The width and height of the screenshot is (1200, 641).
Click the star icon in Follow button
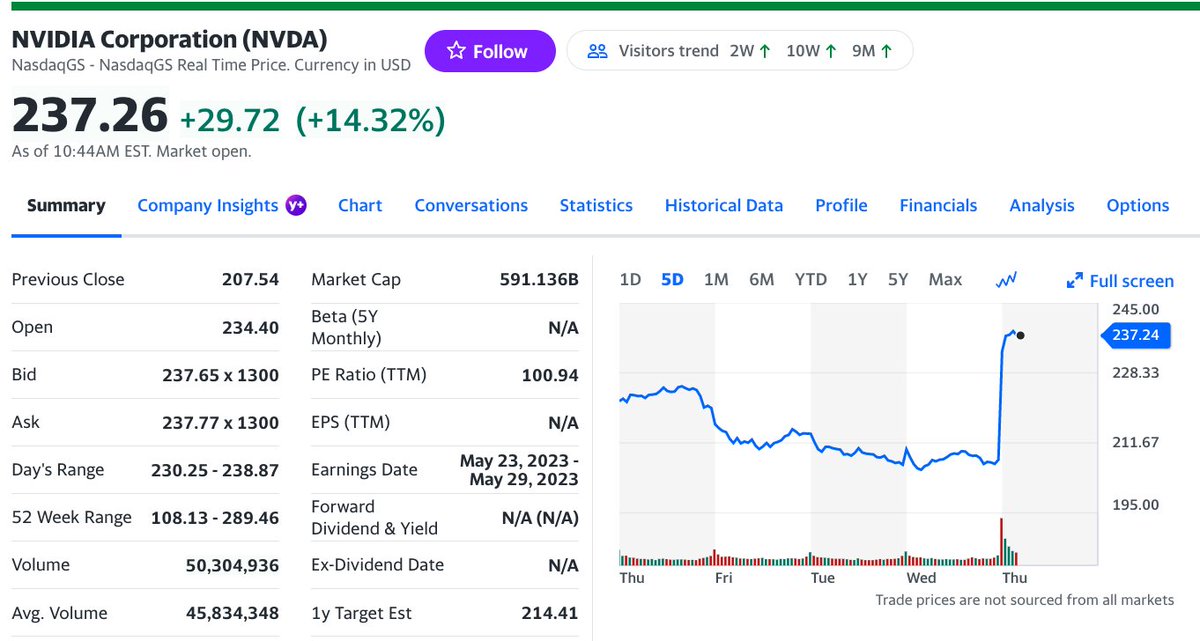tap(456, 51)
